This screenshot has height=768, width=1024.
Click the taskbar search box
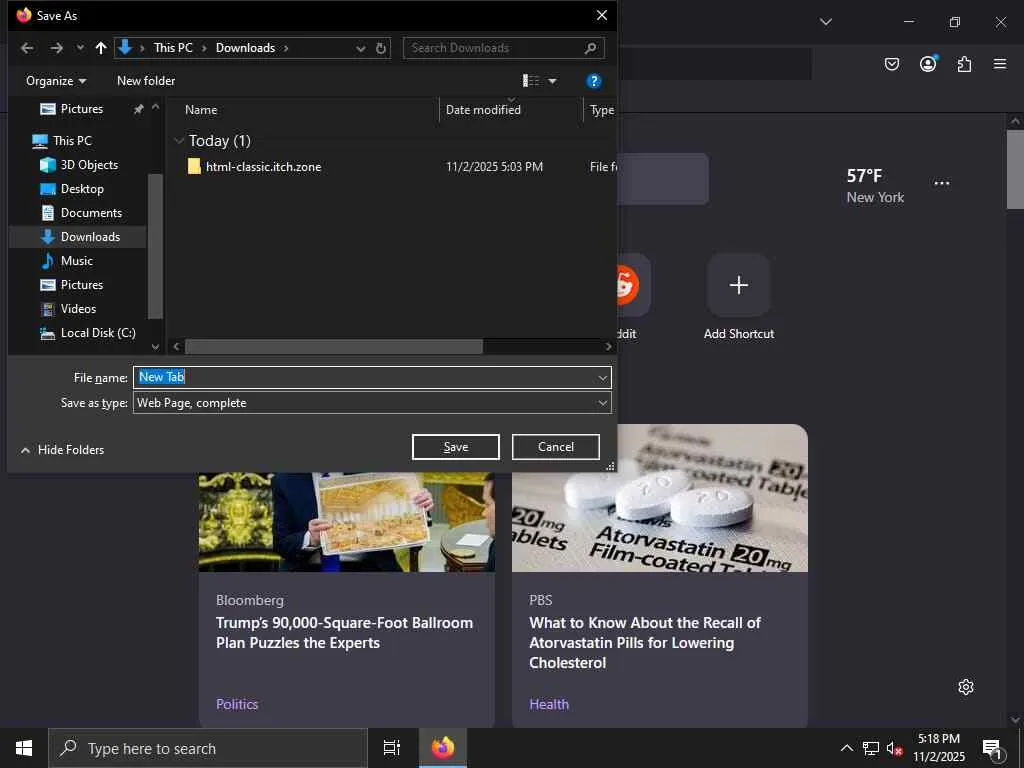click(x=208, y=748)
